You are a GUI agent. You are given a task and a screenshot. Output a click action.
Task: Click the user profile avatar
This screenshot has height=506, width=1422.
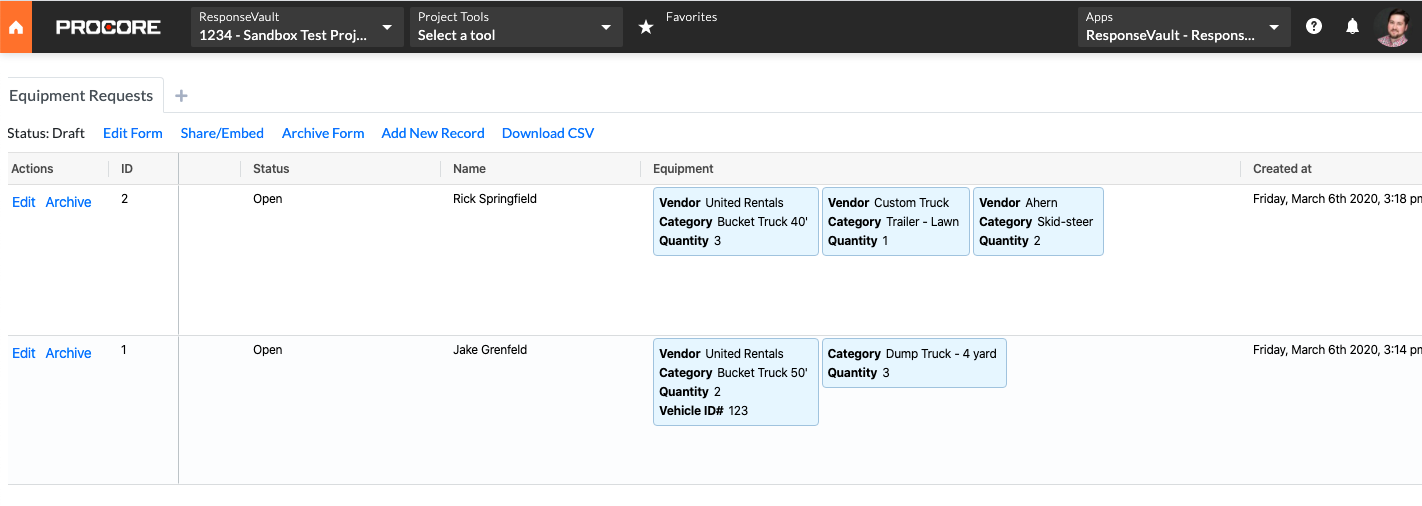pos(1394,27)
